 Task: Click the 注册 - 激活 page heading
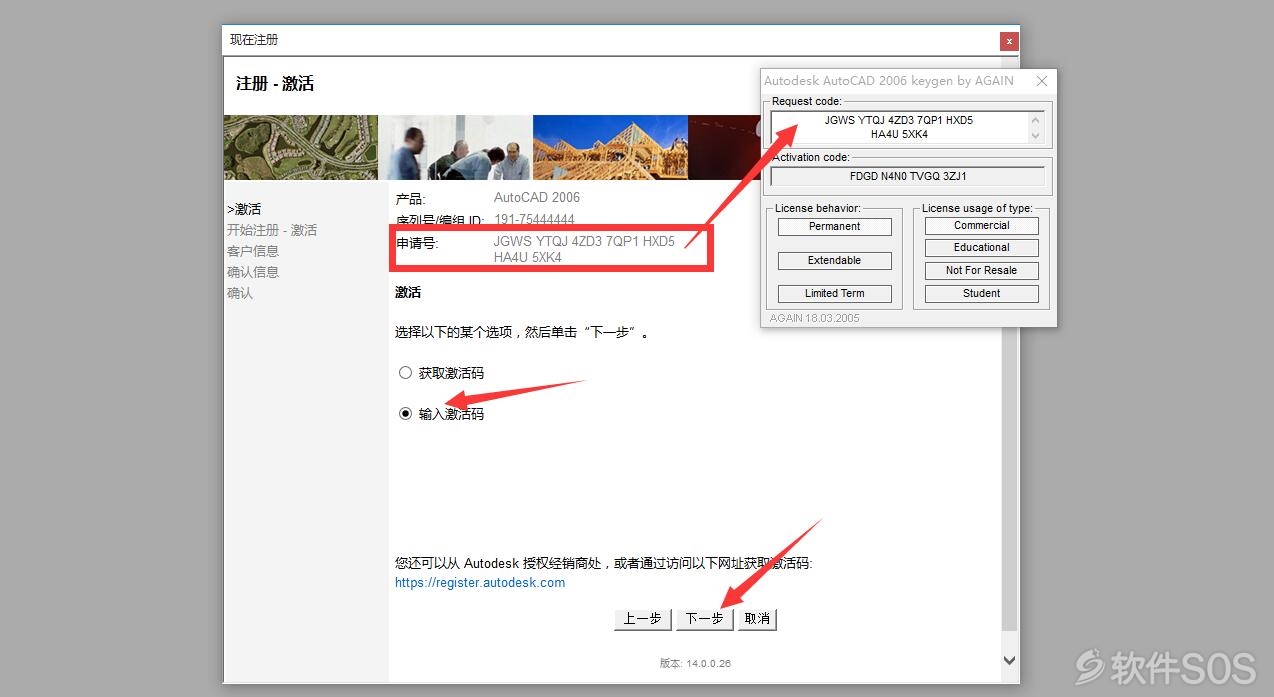pyautogui.click(x=275, y=84)
